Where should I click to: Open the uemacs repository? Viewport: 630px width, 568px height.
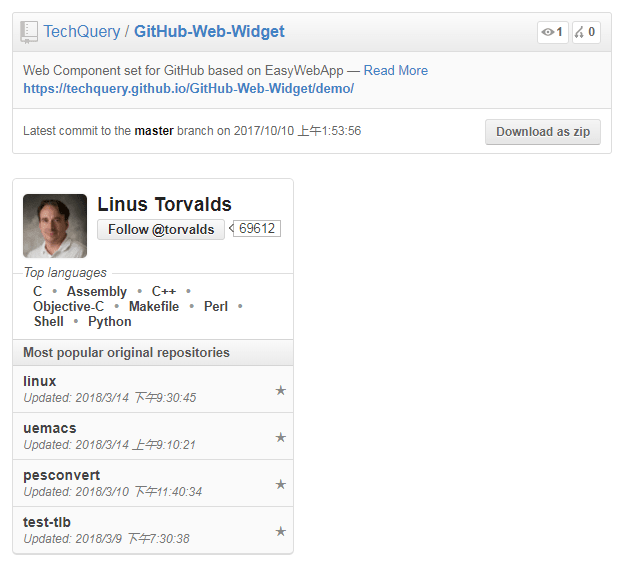point(49,428)
